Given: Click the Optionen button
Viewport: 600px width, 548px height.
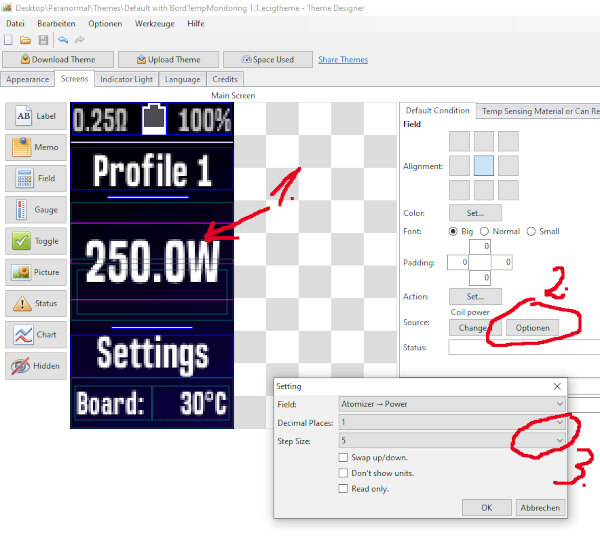Looking at the screenshot, I should [x=541, y=327].
